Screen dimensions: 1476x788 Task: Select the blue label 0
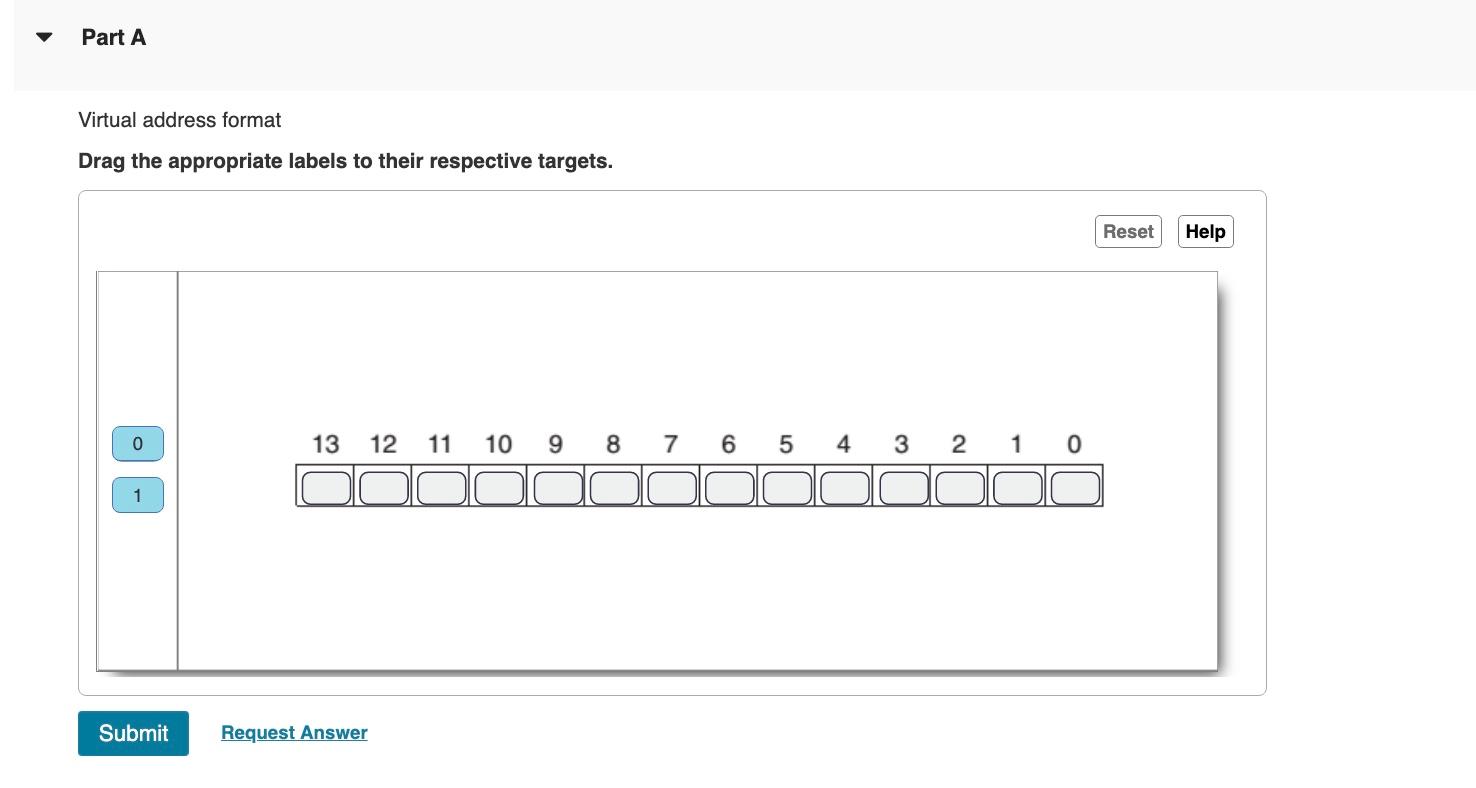pos(138,443)
